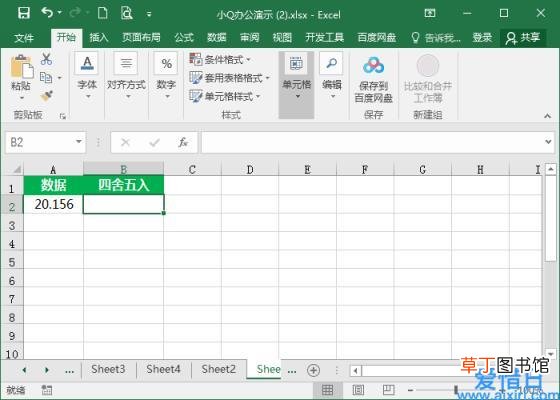Image resolution: width=560 pixels, height=400 pixels.
Task: Switch to the 插入 ribbon tab
Action: 99,38
